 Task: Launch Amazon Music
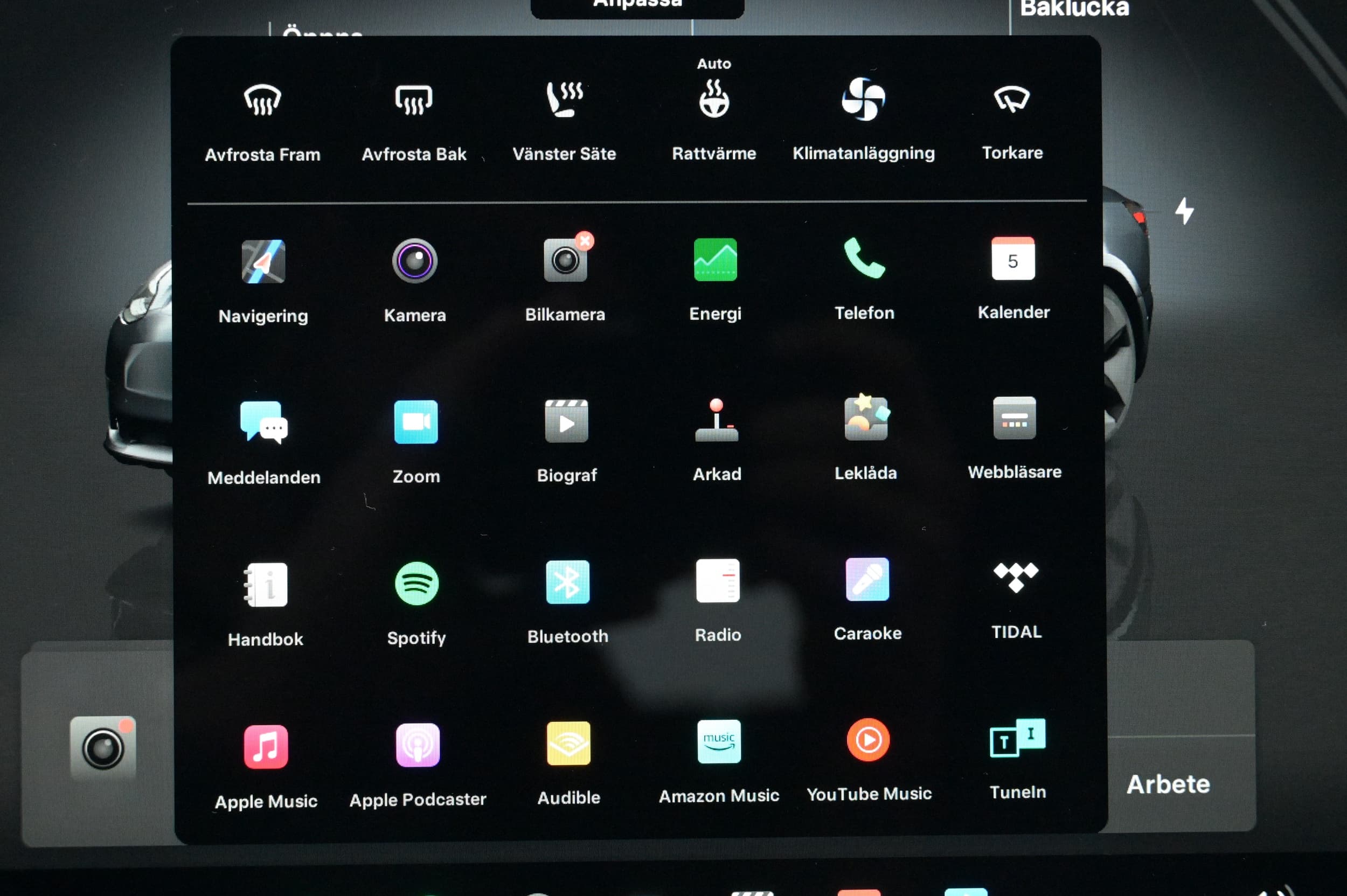(x=719, y=742)
